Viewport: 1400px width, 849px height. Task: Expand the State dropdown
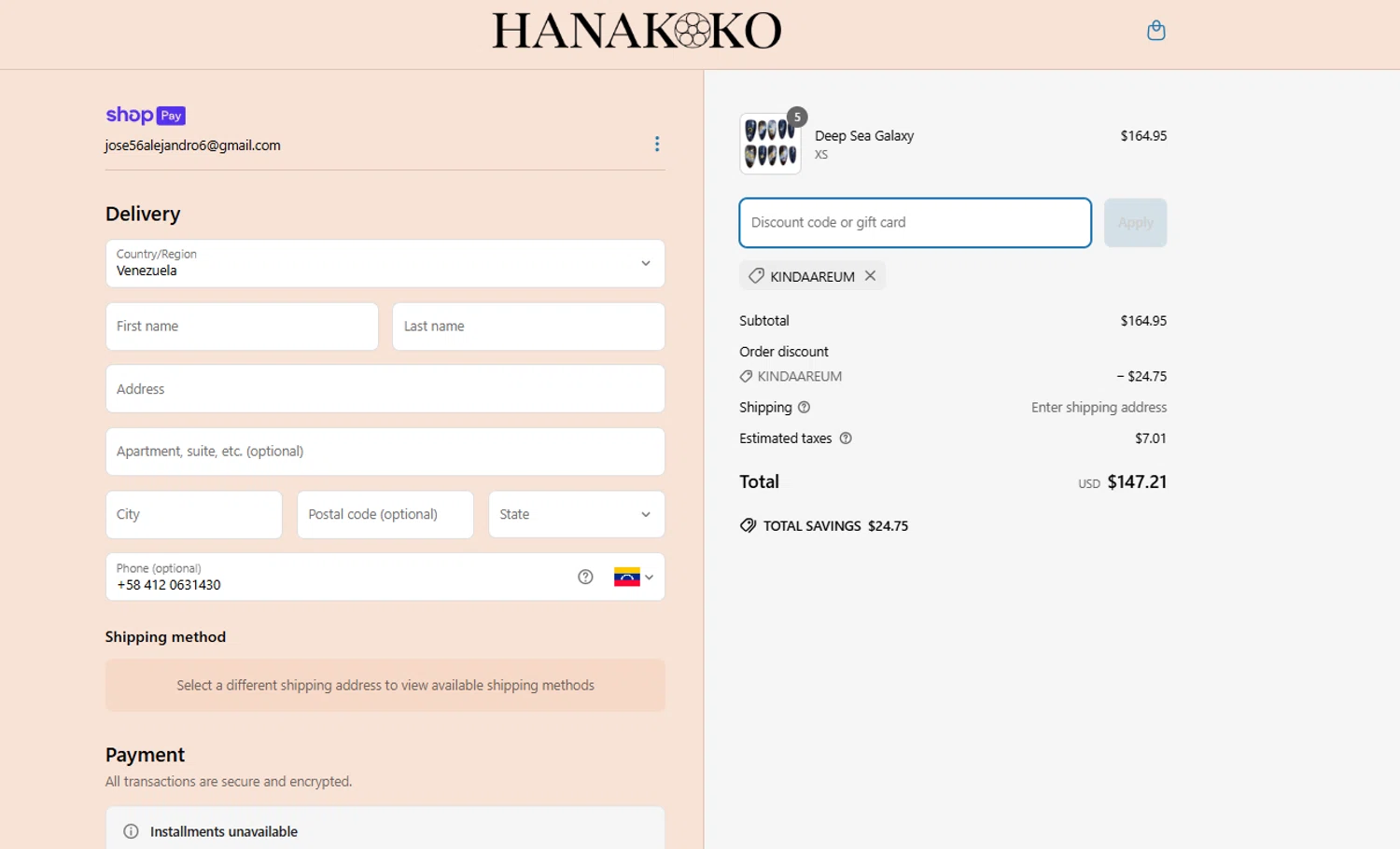[576, 514]
